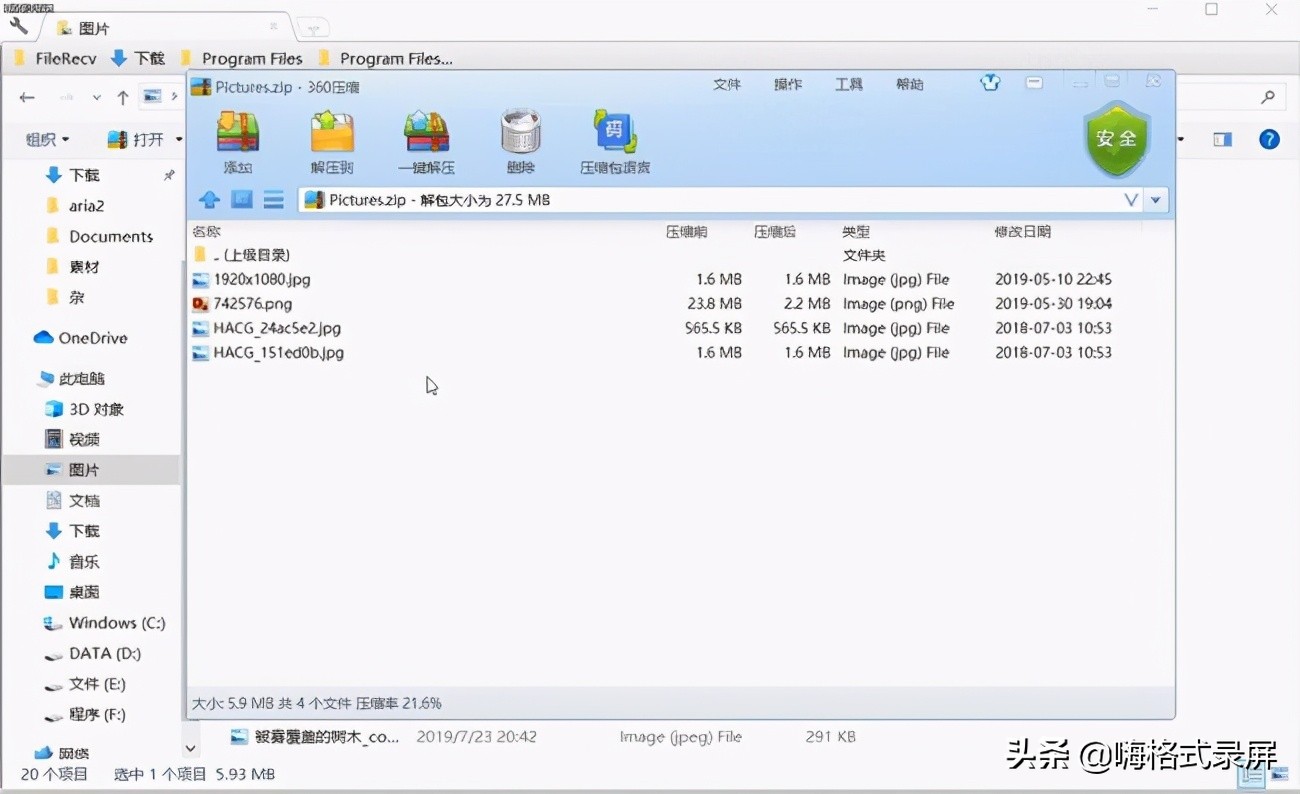Sort archive by the 类型 column header
1300x794 pixels.
(x=856, y=232)
